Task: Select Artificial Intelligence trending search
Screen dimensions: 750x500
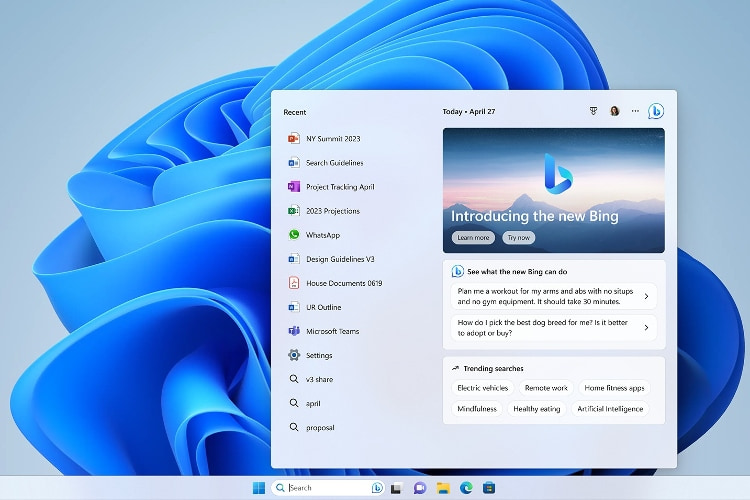Action: (610, 409)
